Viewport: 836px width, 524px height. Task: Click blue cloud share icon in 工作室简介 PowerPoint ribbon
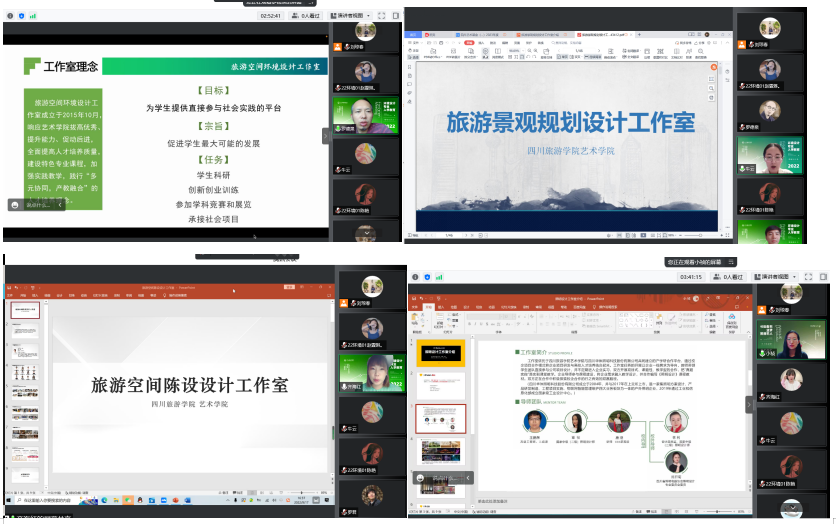click(x=732, y=317)
